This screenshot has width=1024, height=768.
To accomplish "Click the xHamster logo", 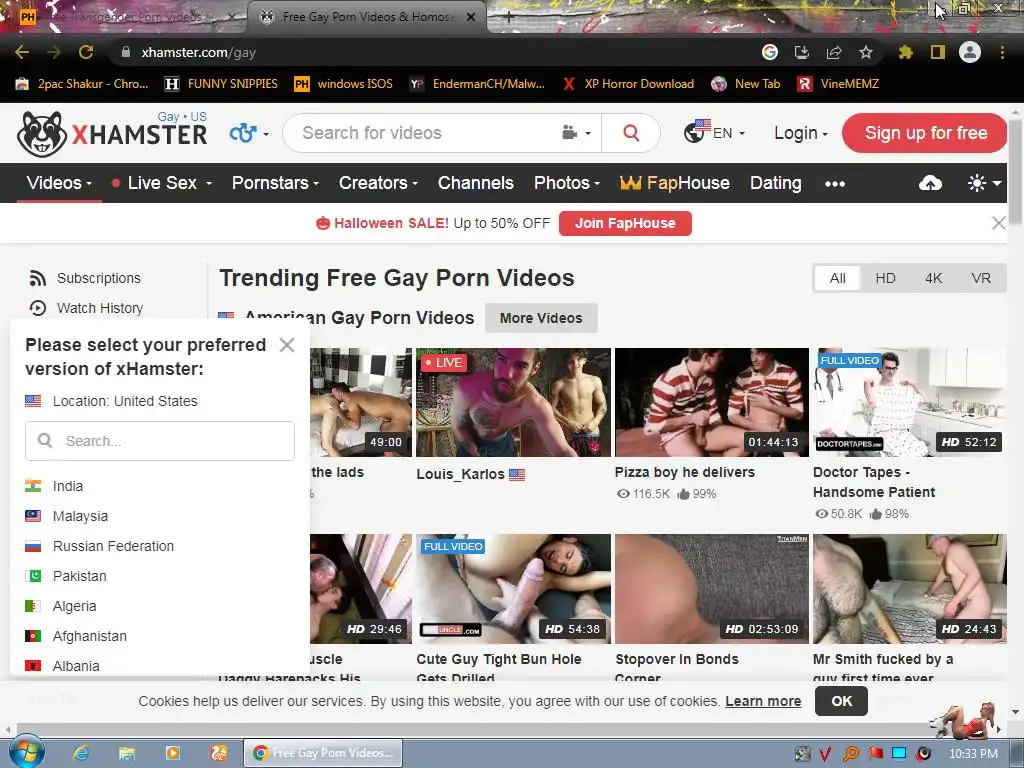I will [x=112, y=134].
